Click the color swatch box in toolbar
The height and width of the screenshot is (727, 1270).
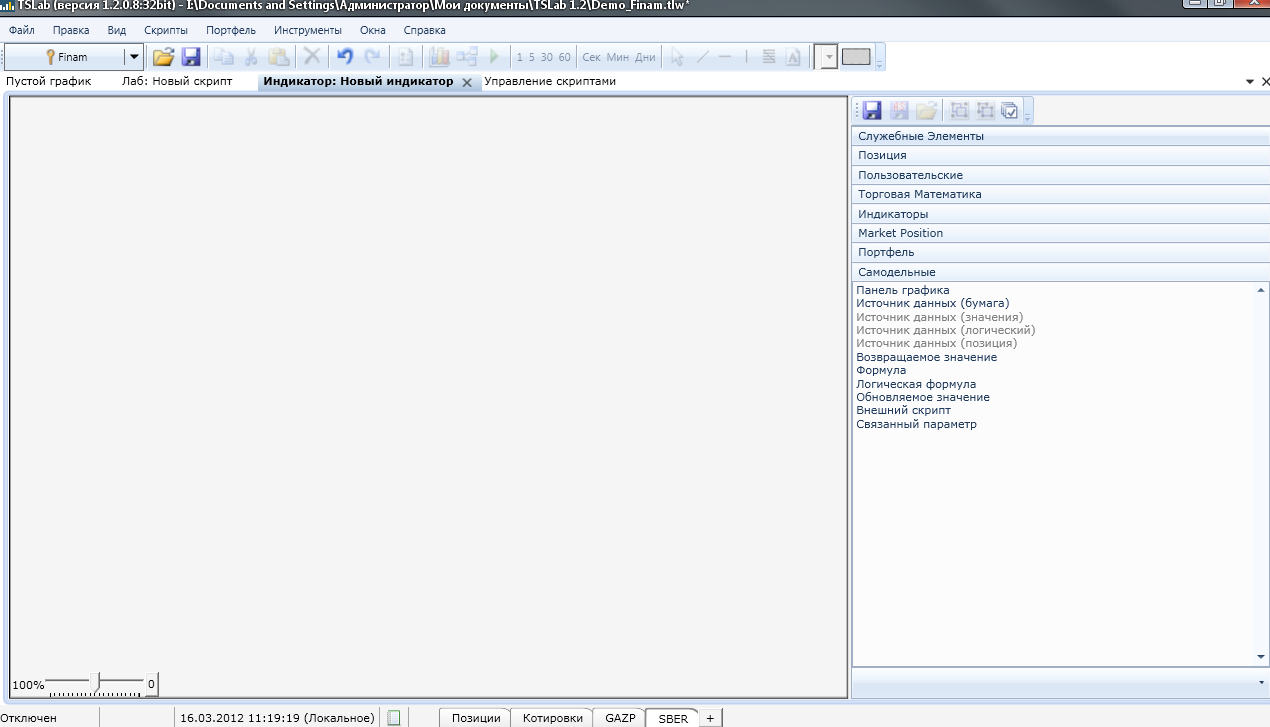pyautogui.click(x=856, y=57)
